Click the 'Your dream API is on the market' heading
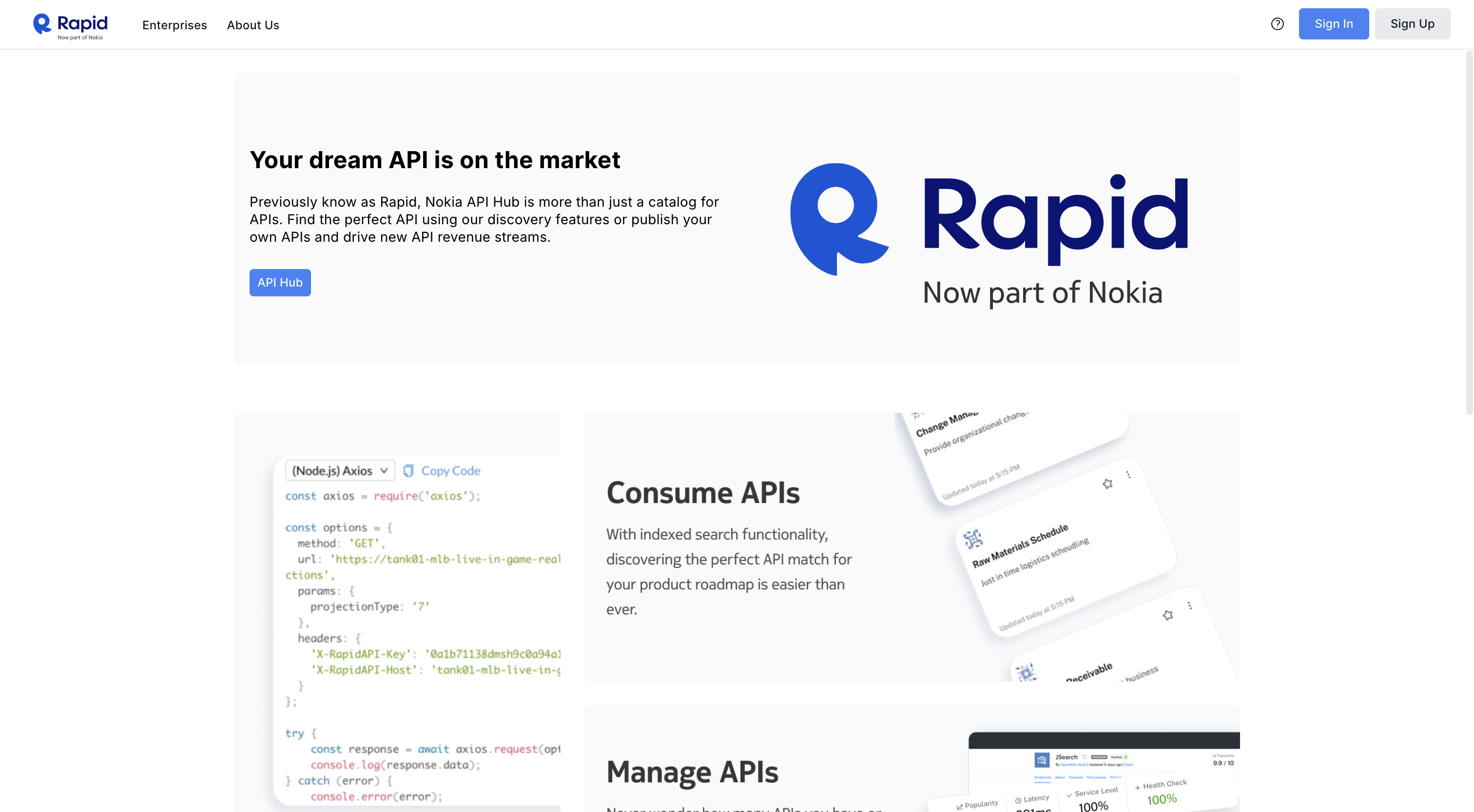This screenshot has height=812, width=1474. [435, 160]
